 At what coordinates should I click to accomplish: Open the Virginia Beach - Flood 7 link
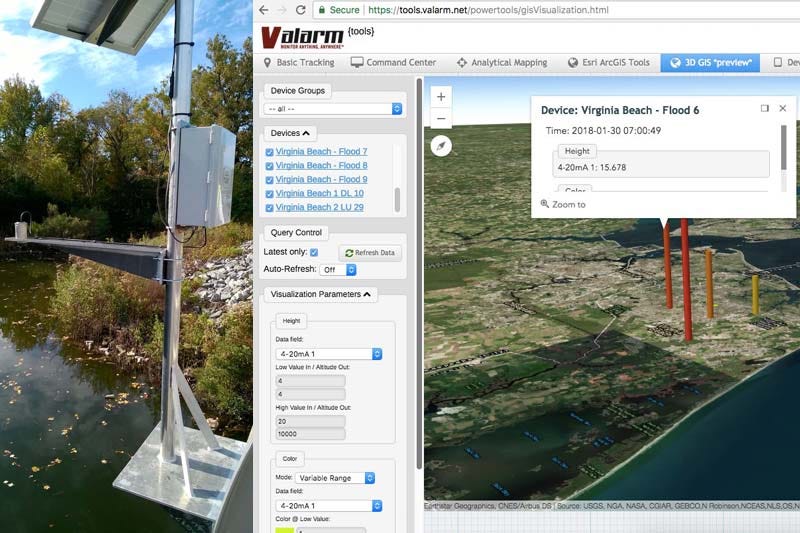[321, 151]
